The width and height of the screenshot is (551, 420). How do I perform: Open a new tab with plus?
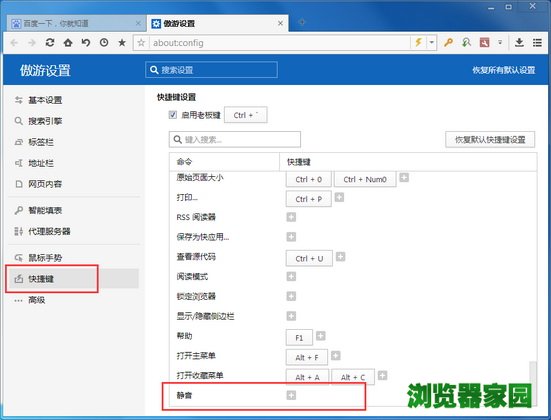point(301,22)
